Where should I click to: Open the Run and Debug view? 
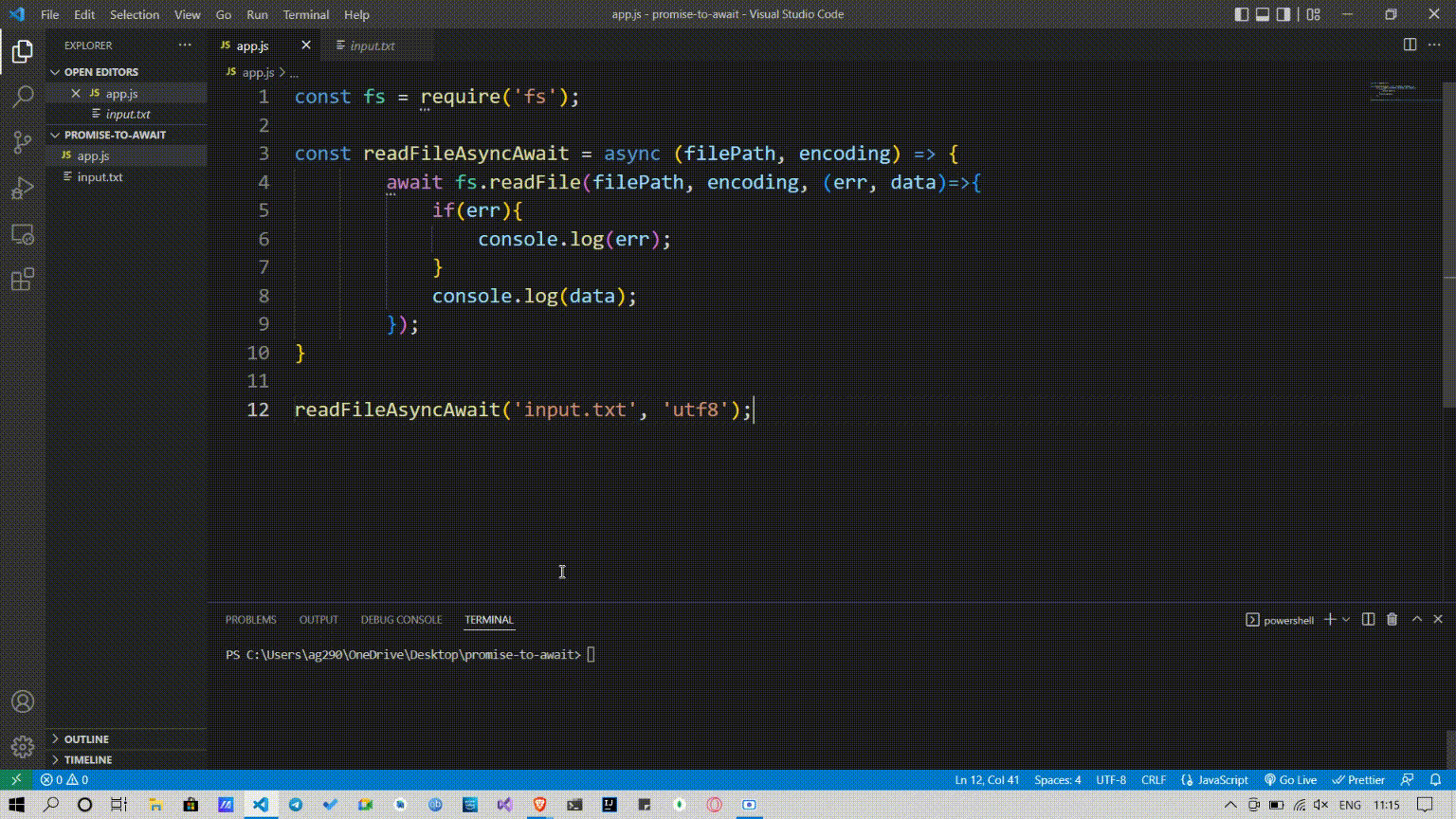[x=22, y=187]
